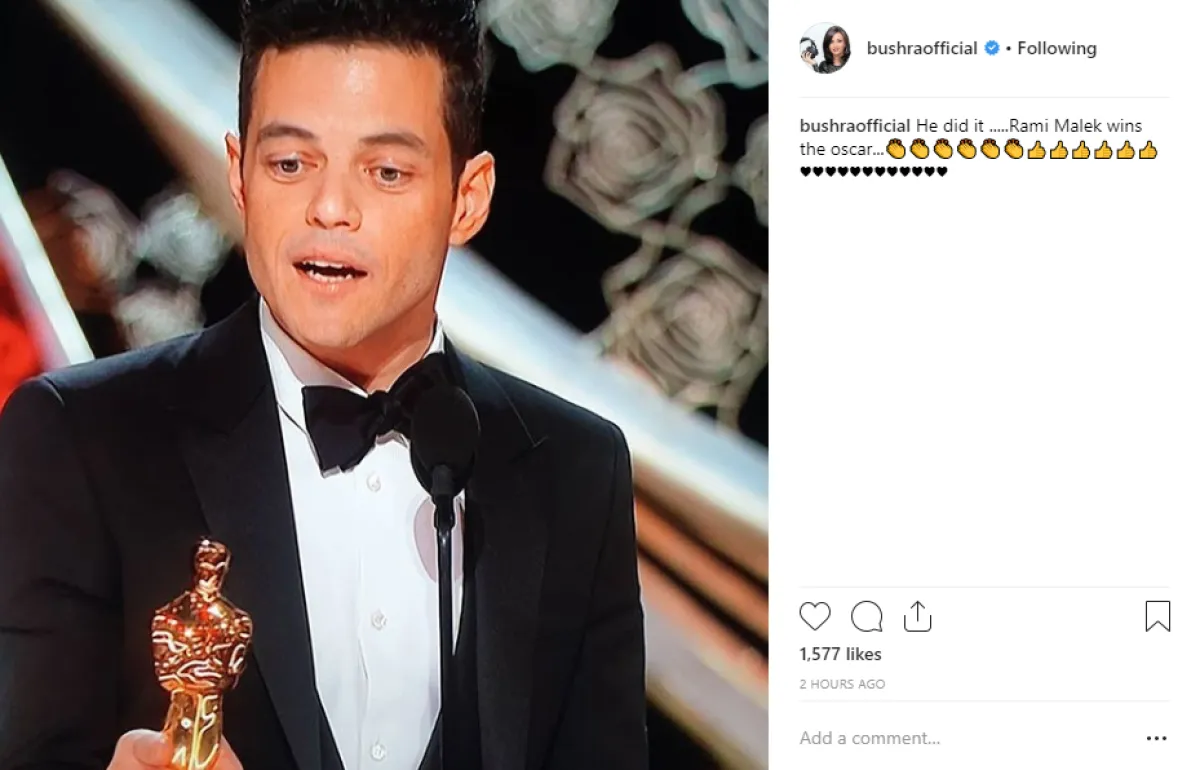The image size is (1200, 770).
Task: Click the row of black hearts
Action: [874, 172]
